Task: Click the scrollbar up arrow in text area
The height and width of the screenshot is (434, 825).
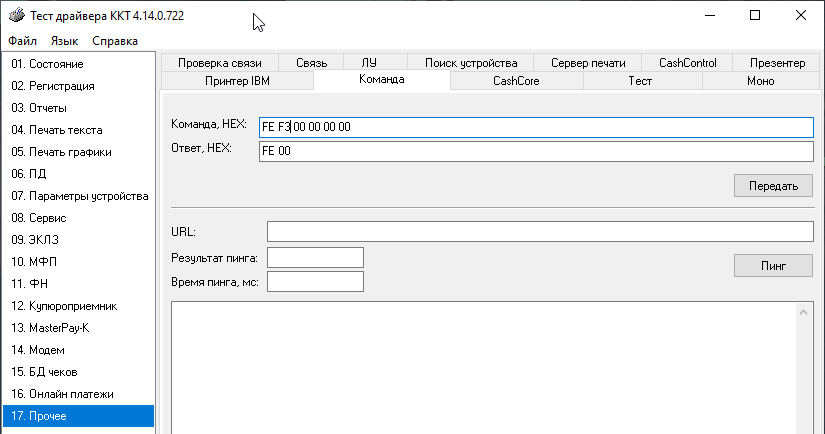Action: pyautogui.click(x=803, y=312)
